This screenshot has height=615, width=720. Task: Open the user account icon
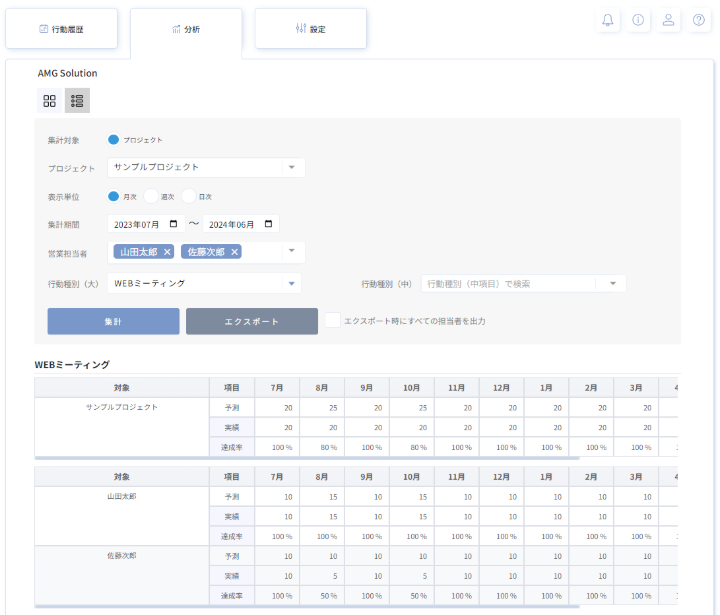click(669, 20)
